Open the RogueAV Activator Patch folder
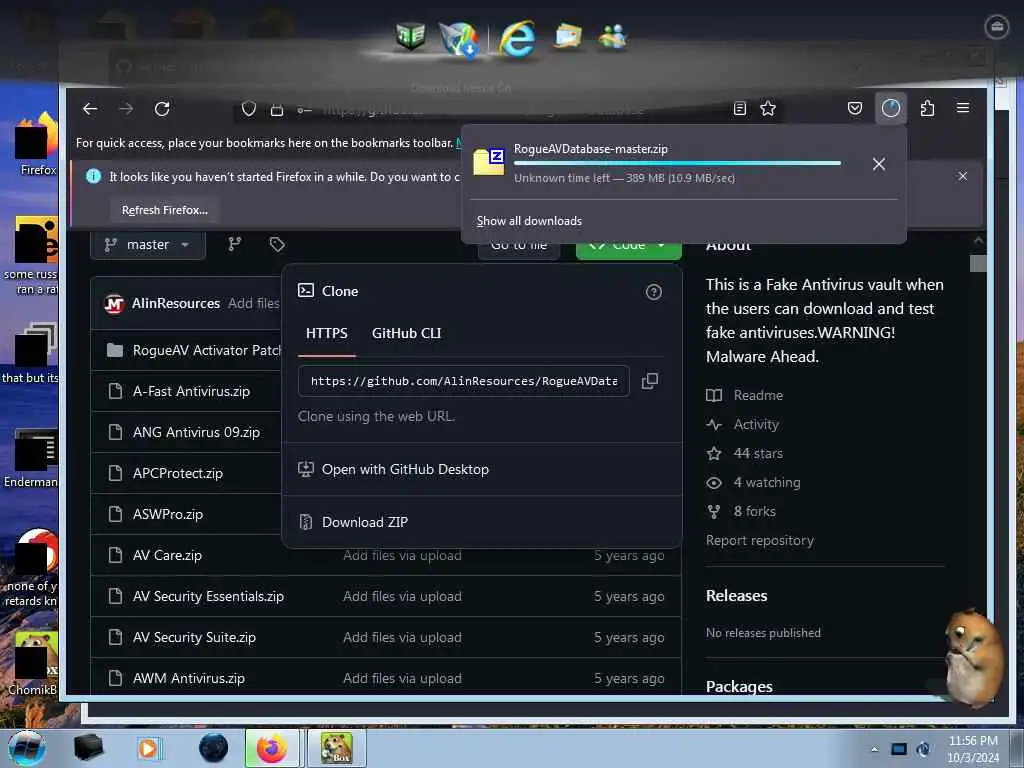Screen dimensions: 1024x768 coord(206,351)
